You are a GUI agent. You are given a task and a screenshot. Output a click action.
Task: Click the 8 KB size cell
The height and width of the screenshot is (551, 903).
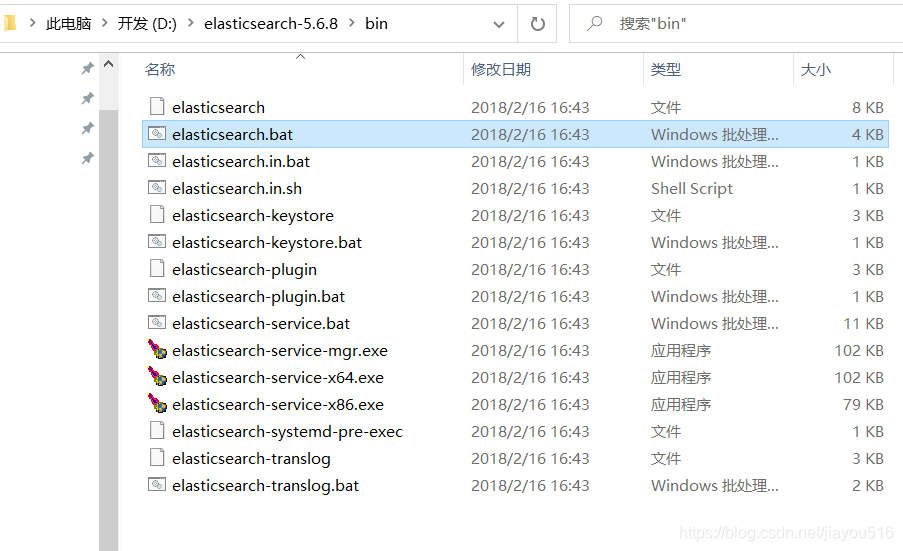click(868, 107)
